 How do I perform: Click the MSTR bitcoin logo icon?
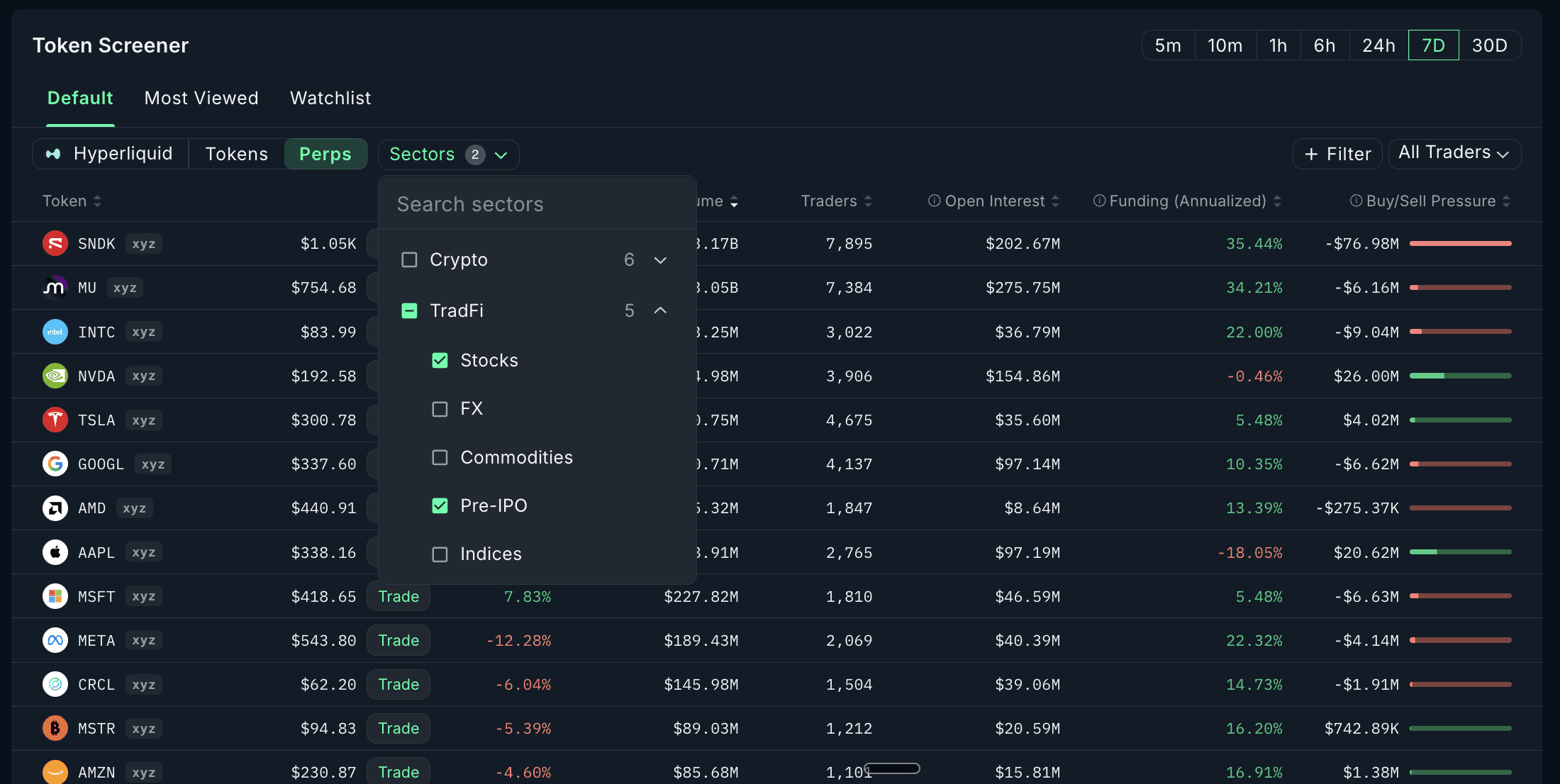tap(55, 729)
